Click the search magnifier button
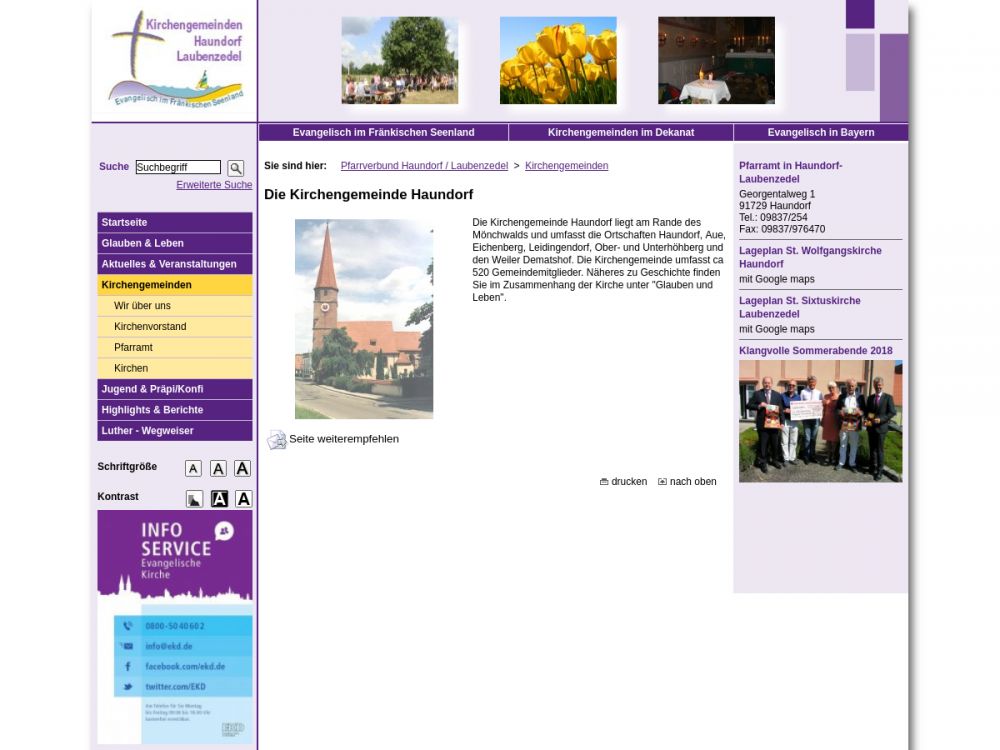Viewport: 1000px width, 750px height. pos(235,168)
